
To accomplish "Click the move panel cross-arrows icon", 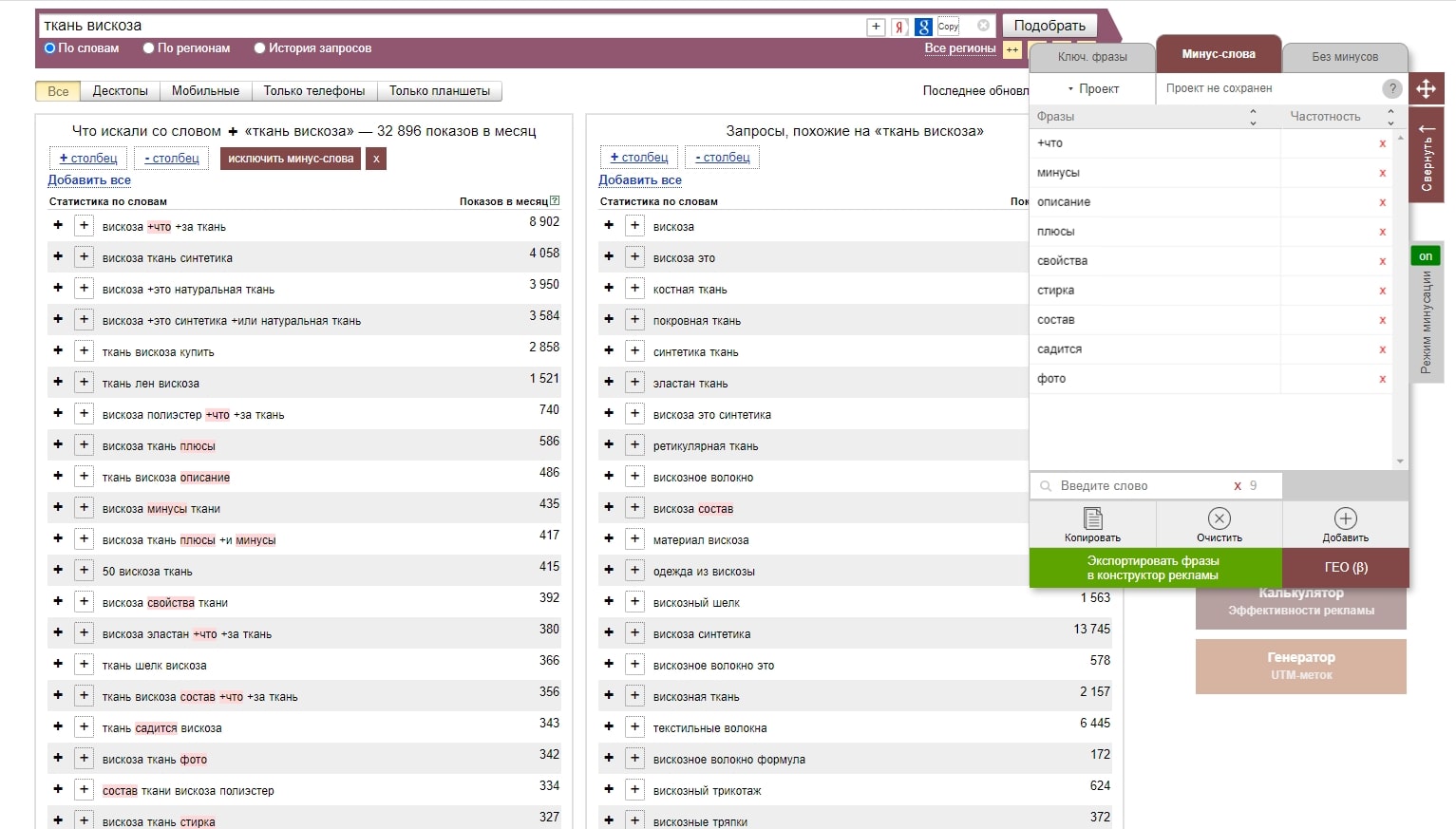I will pyautogui.click(x=1426, y=89).
